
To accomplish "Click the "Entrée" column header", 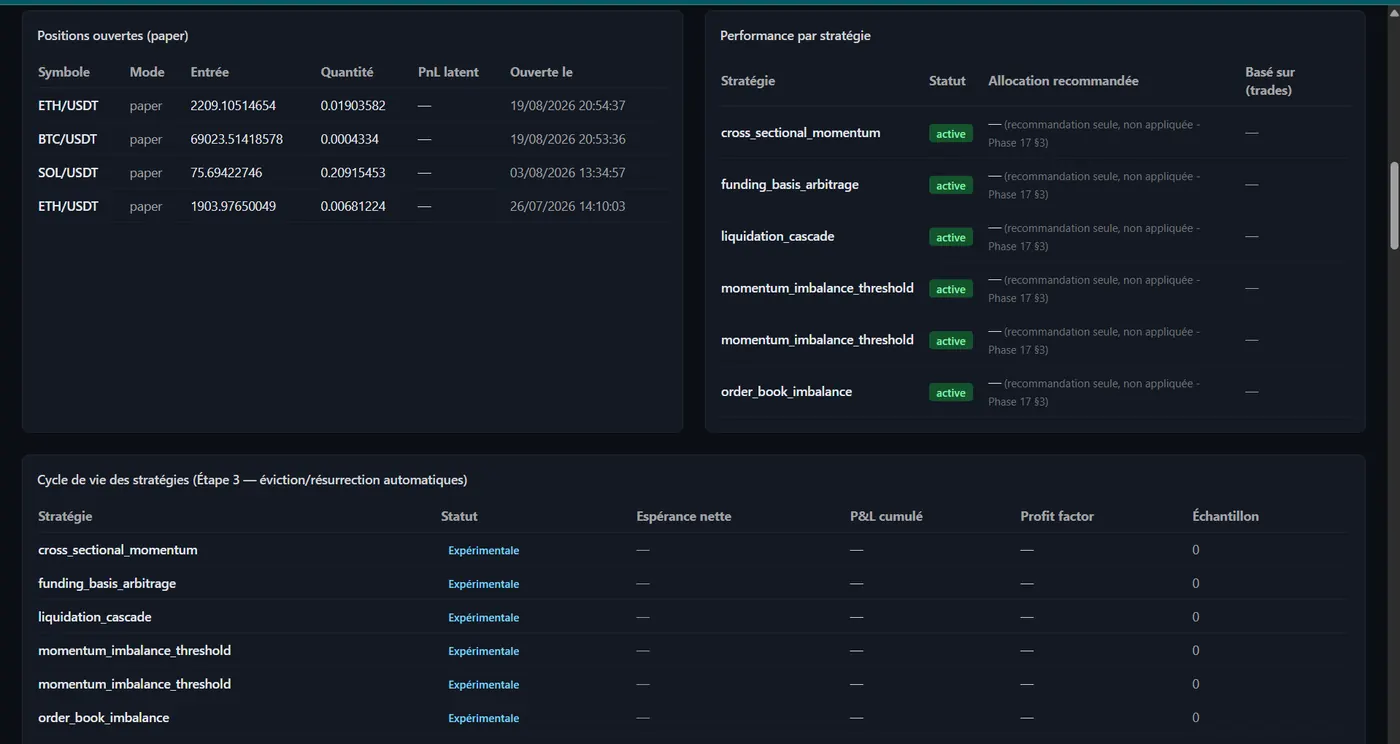I will (210, 72).
